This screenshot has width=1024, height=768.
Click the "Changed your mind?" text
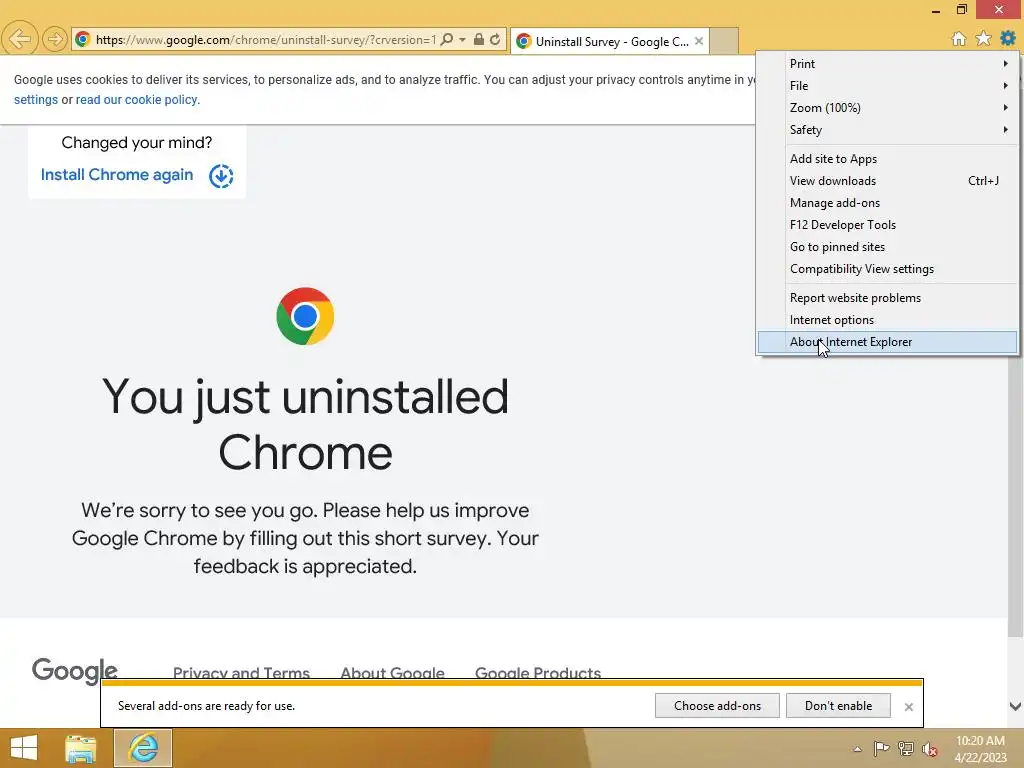click(136, 142)
